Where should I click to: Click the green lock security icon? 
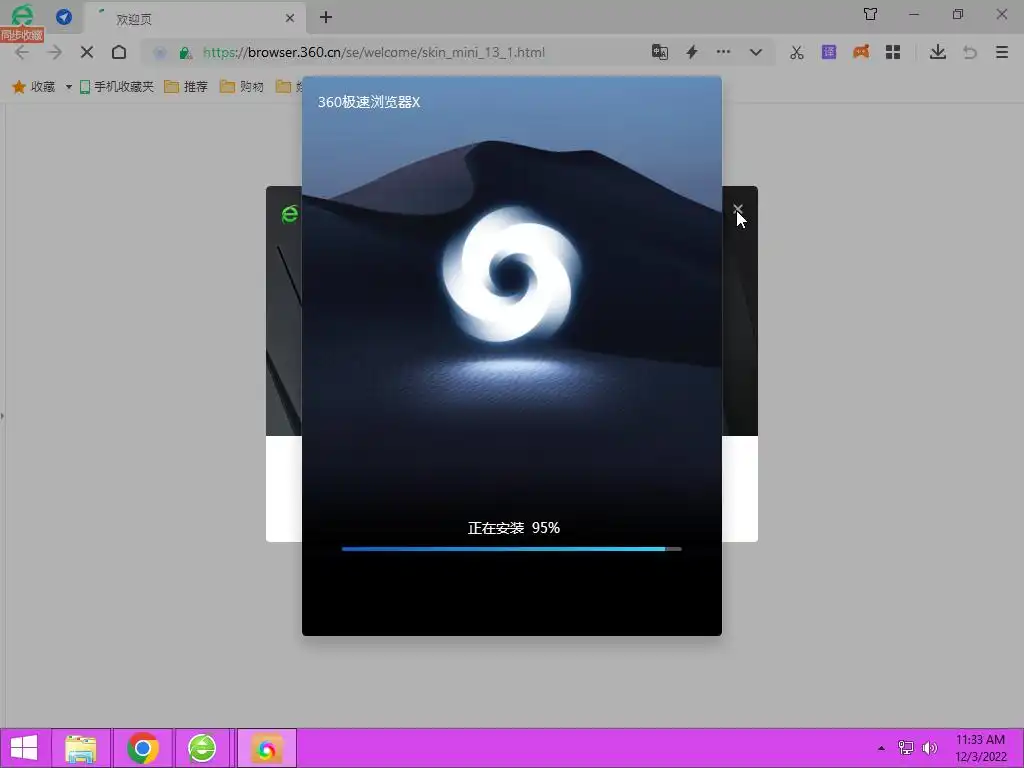click(185, 53)
